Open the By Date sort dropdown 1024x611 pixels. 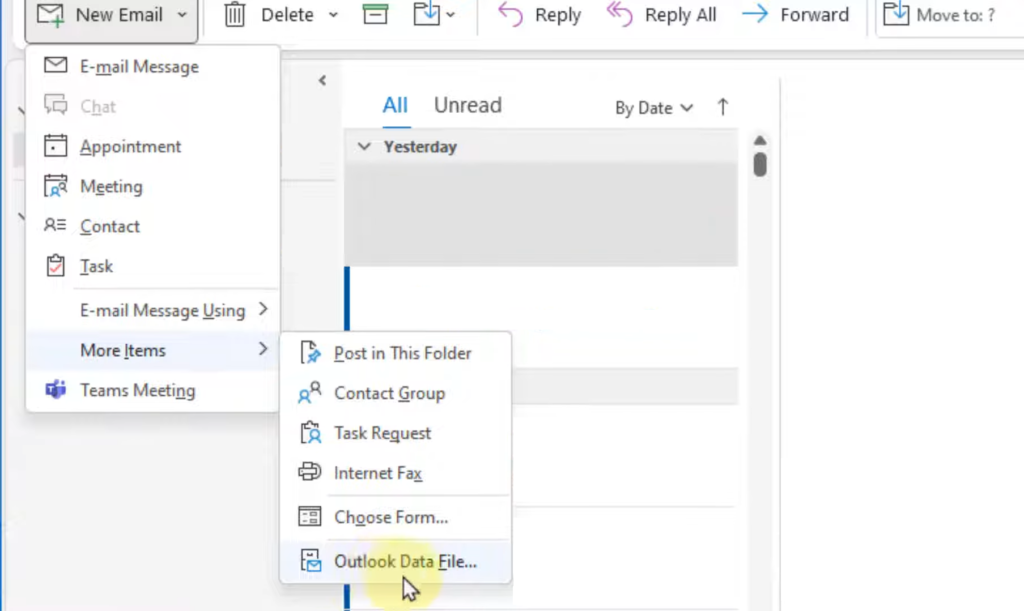point(654,108)
